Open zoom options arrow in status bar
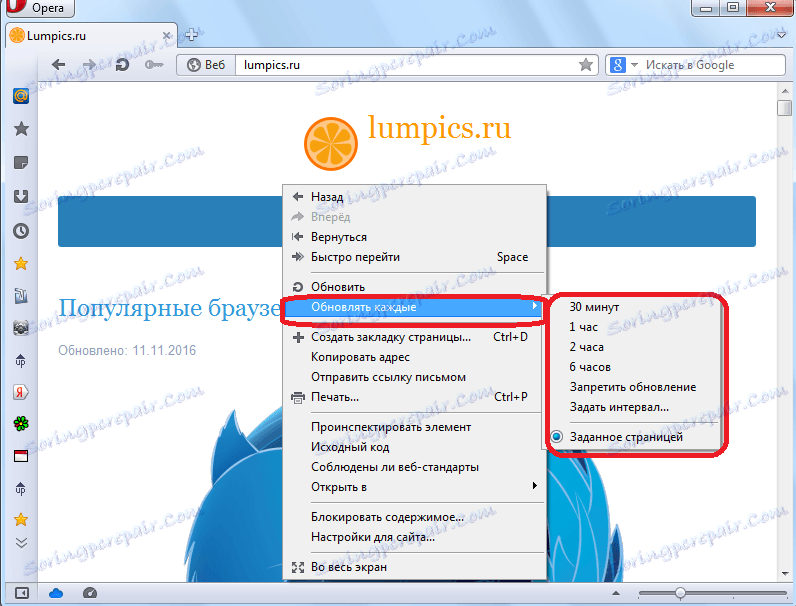The image size is (796, 606). coord(616,593)
